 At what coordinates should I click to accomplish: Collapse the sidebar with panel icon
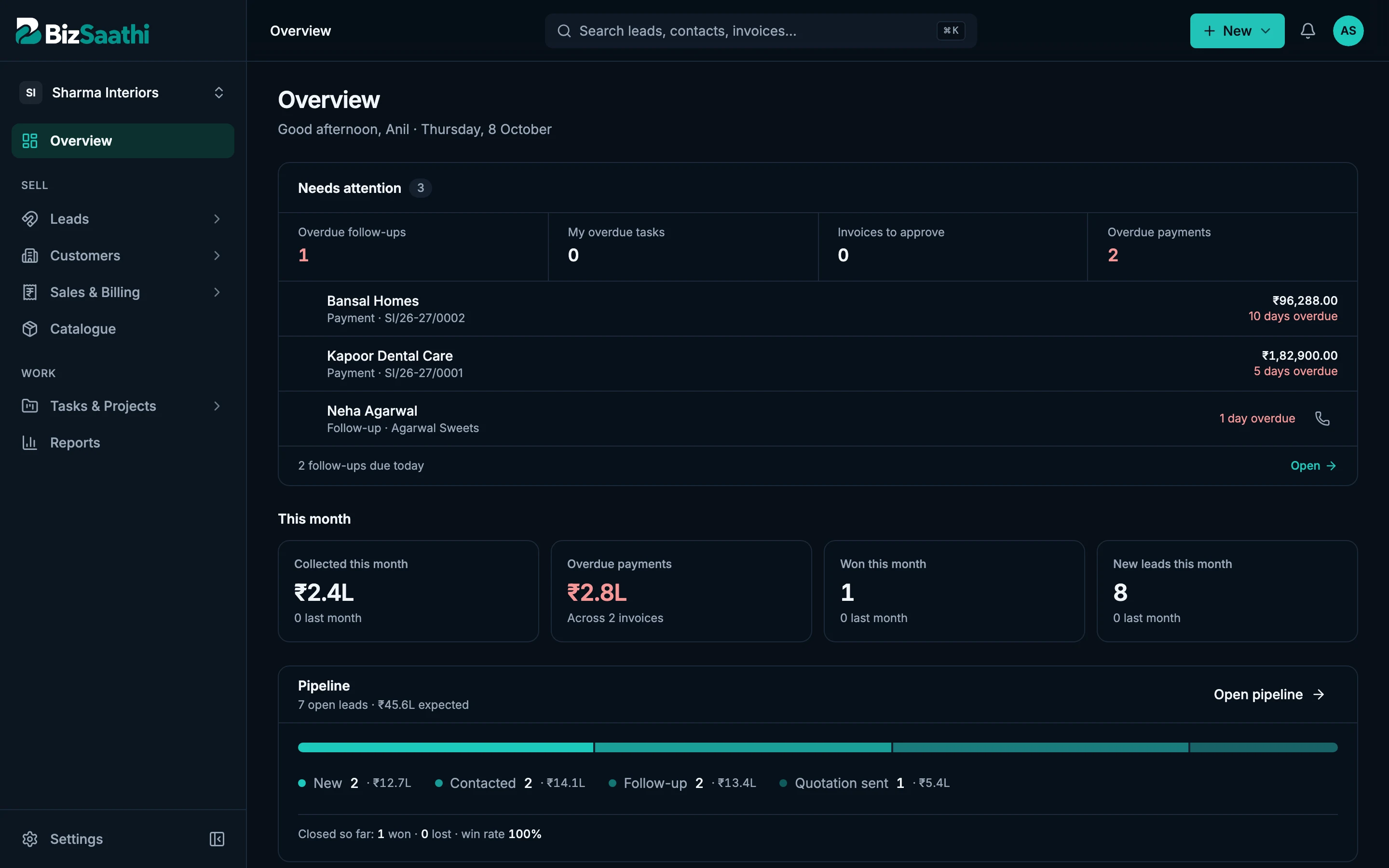(x=217, y=839)
